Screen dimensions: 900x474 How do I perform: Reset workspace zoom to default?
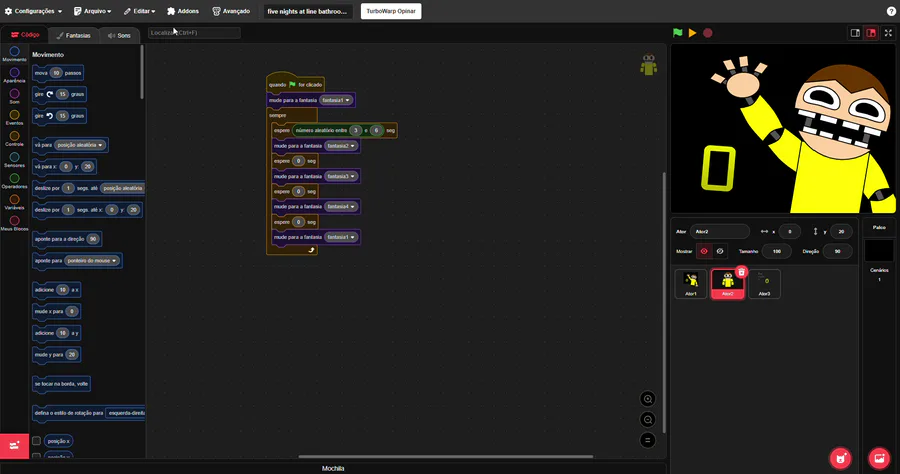pos(647,440)
